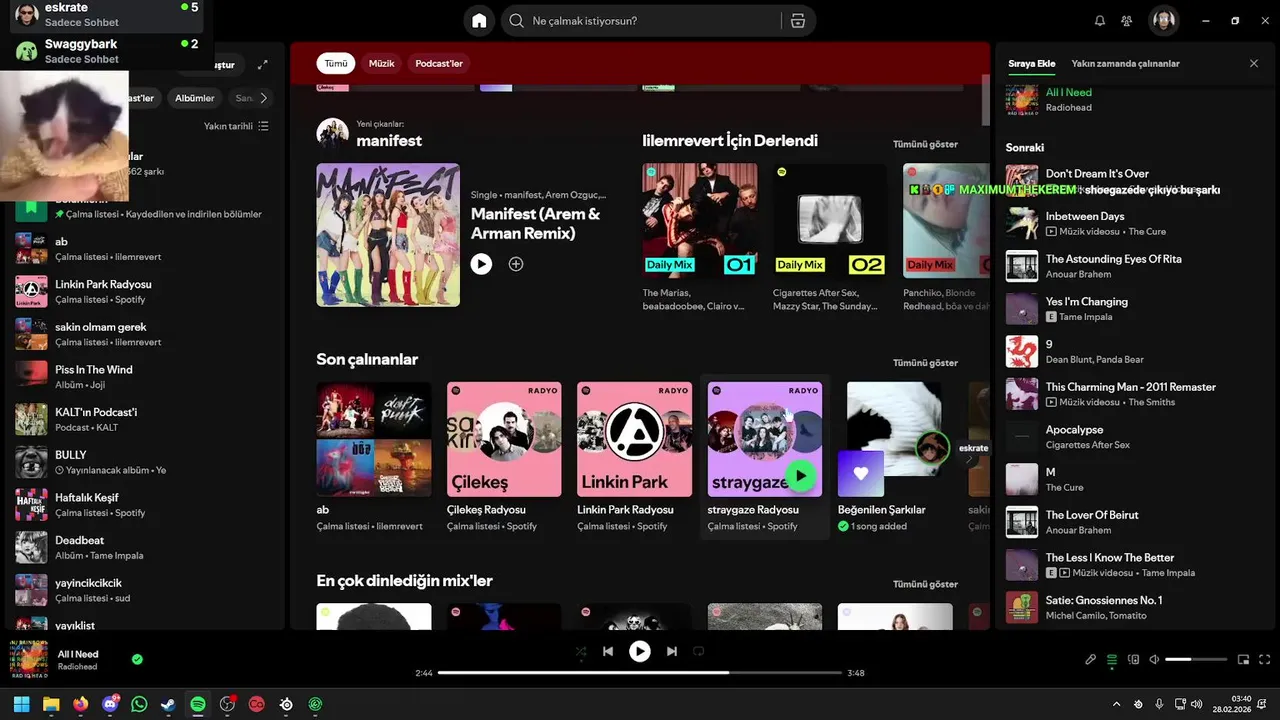Open the Çilekeş Radyosu card
The height and width of the screenshot is (720, 1280).
504,457
